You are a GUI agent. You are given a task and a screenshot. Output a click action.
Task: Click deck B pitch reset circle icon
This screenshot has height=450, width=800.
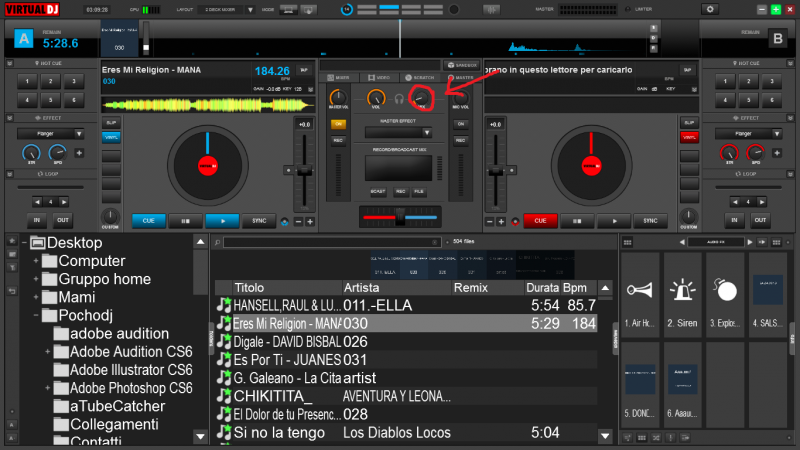coord(515,221)
